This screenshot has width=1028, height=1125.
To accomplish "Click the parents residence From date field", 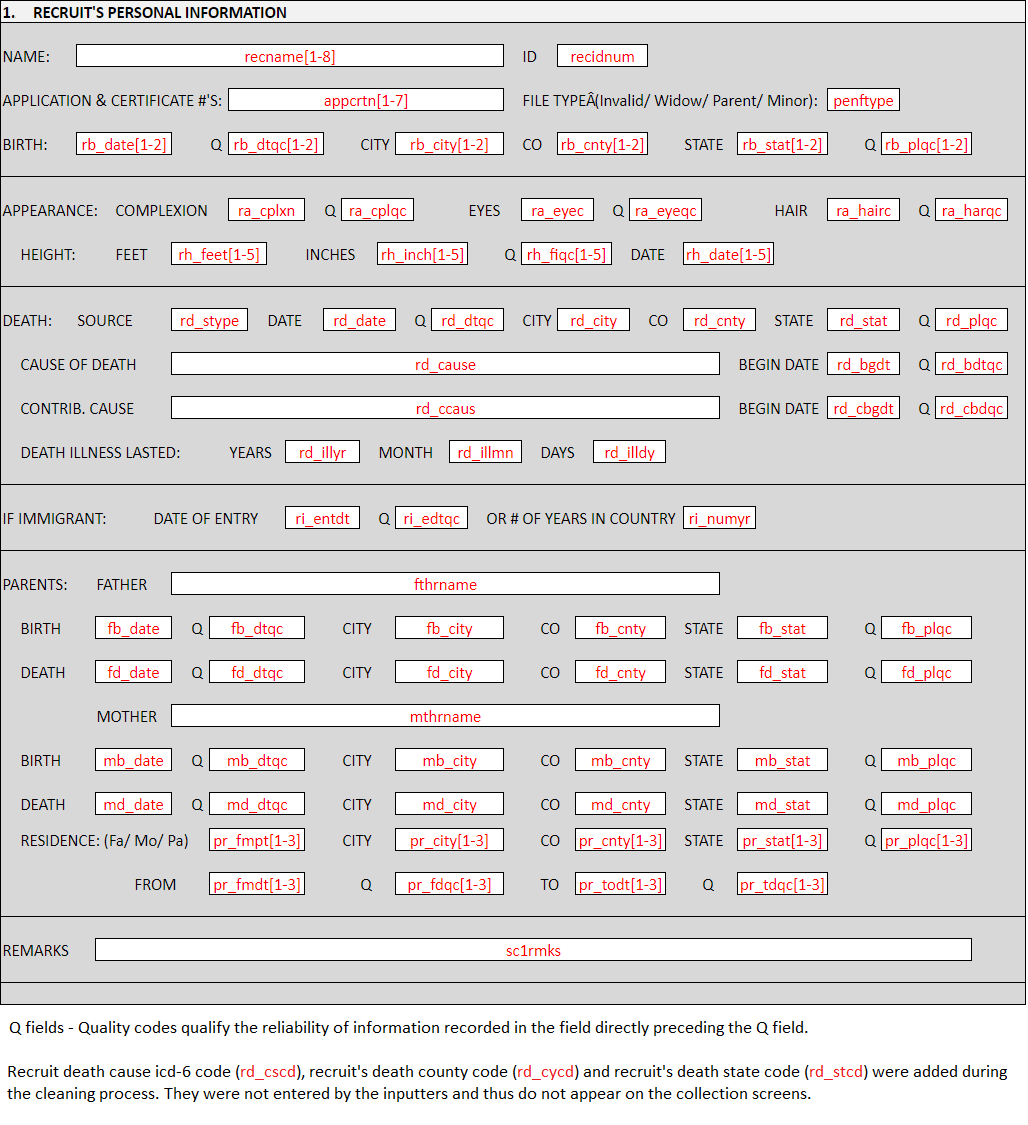I will coord(257,884).
